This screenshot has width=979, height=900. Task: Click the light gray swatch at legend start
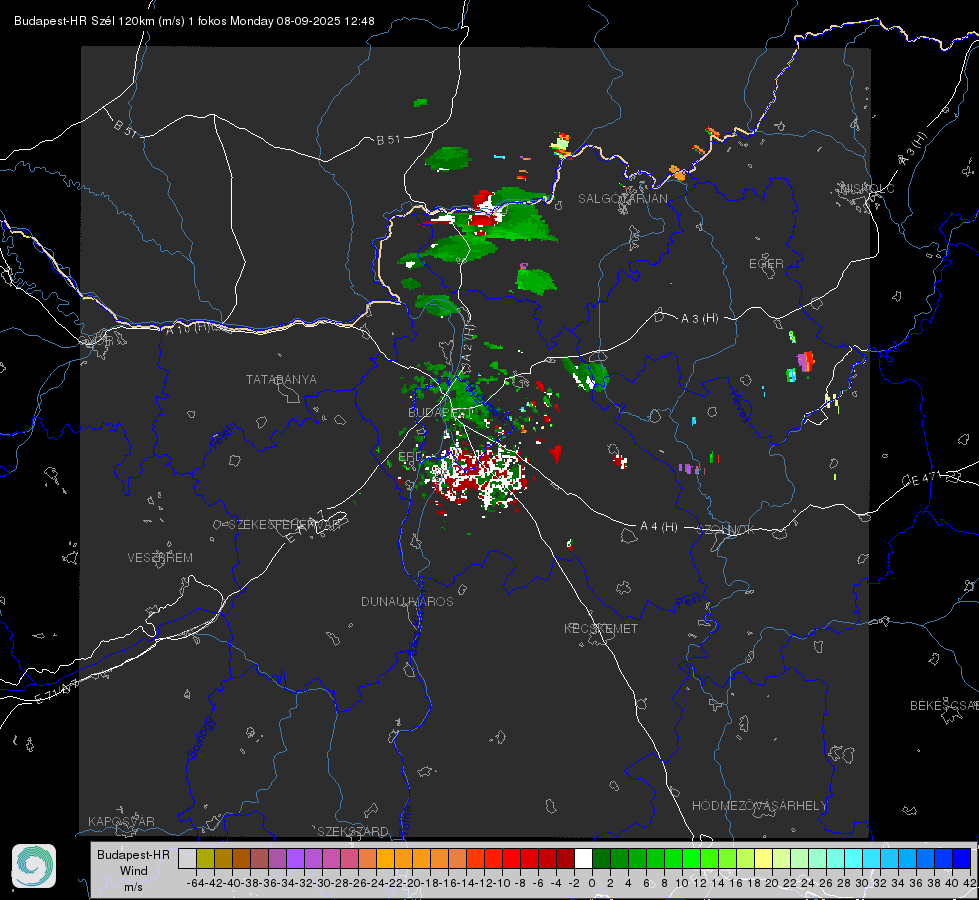click(187, 858)
